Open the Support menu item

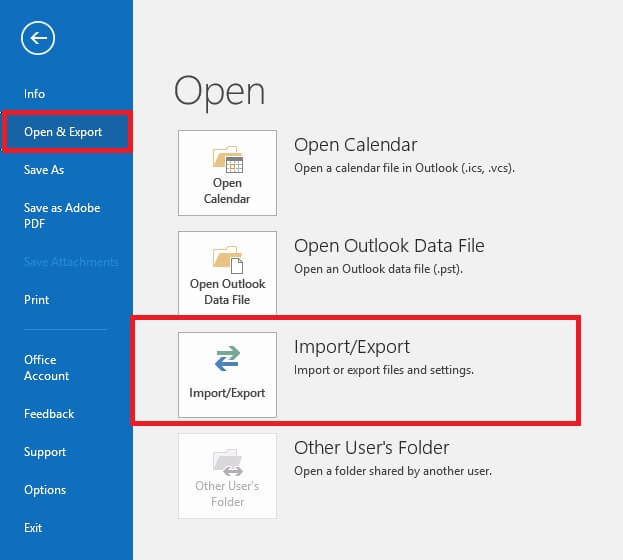(45, 452)
